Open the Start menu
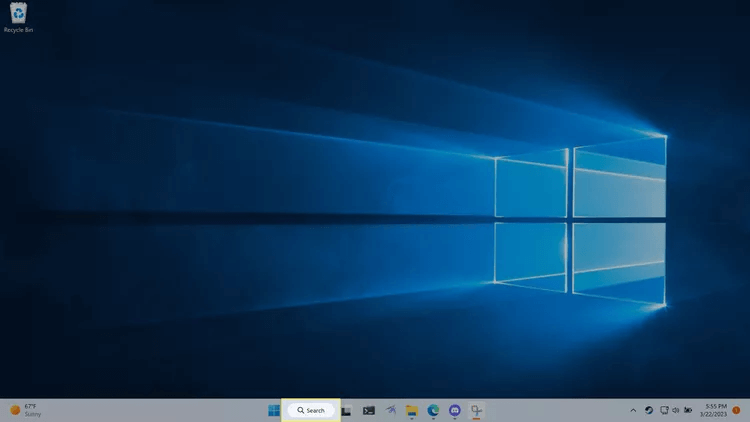Viewport: 750px width, 422px height. click(x=274, y=410)
